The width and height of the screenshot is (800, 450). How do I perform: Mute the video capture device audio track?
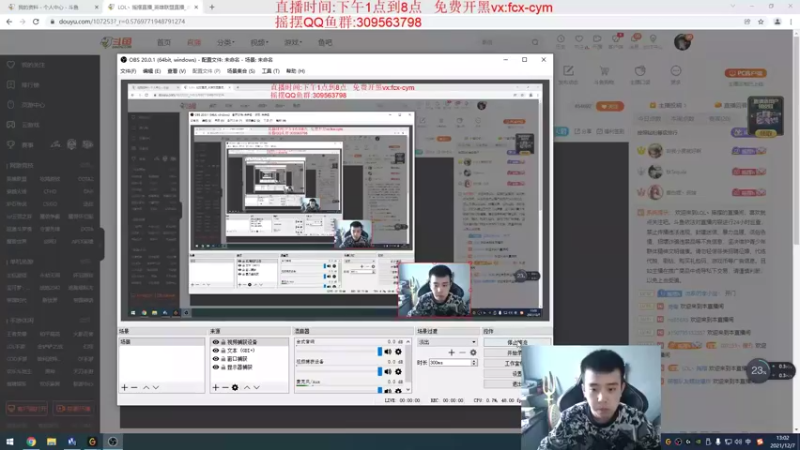pos(388,371)
